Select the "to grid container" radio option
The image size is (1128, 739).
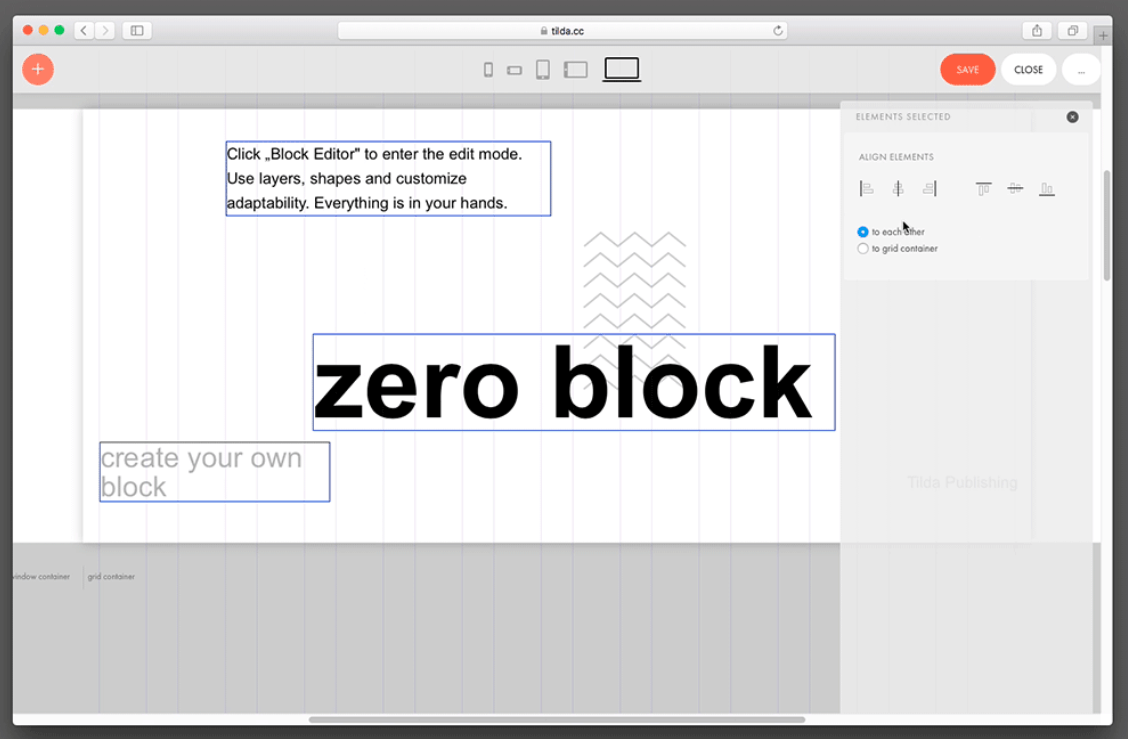click(x=863, y=249)
